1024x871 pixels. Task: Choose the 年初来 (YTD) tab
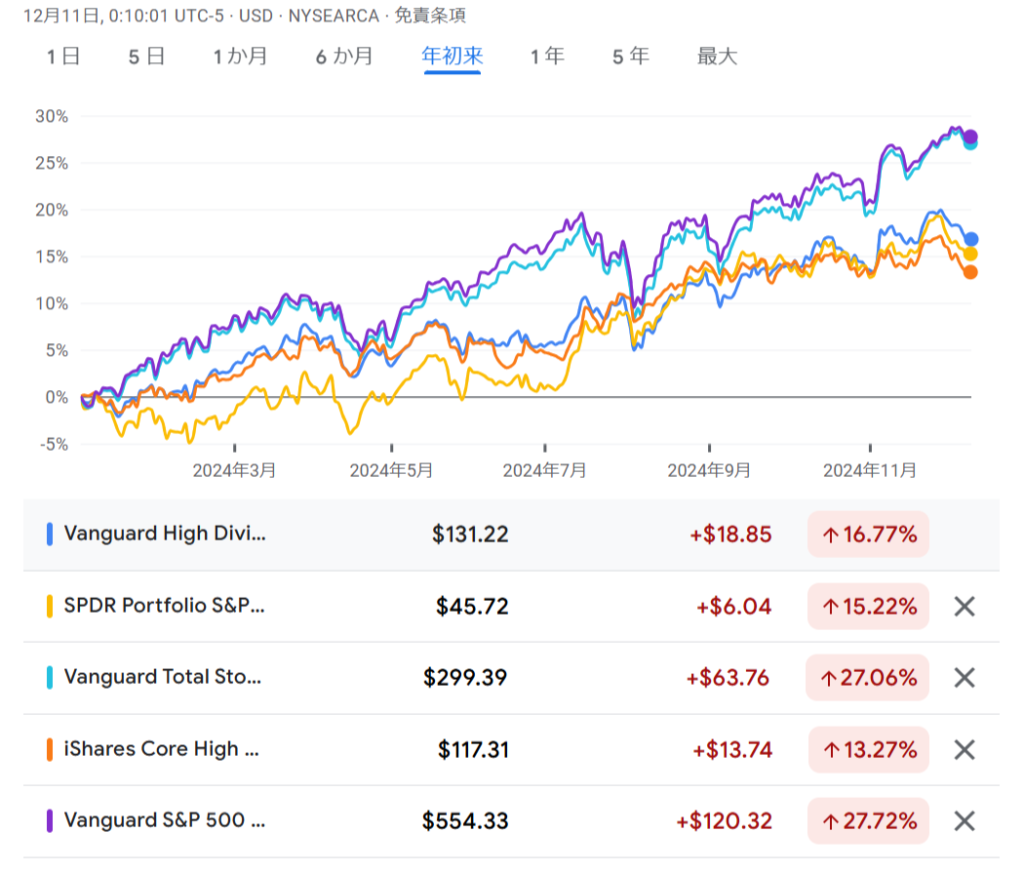[x=452, y=56]
